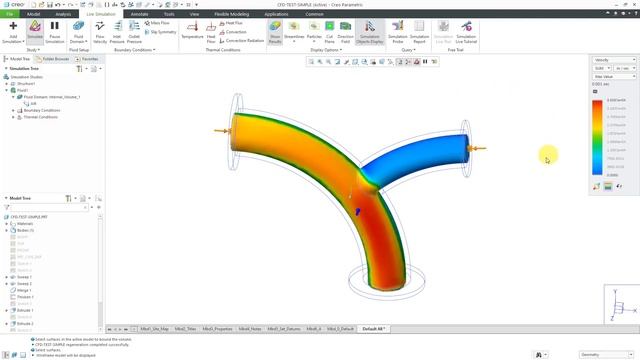Switch to the View ribbon tab

point(194,14)
